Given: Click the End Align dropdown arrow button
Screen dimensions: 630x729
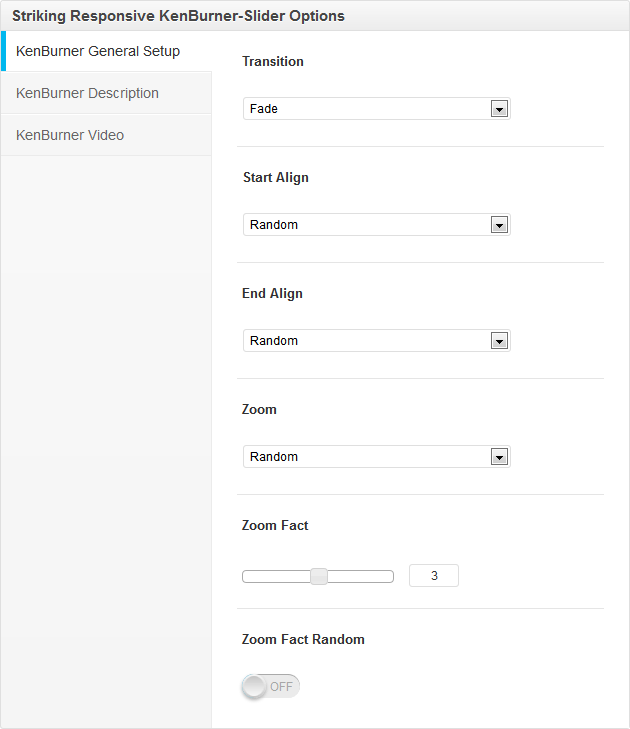Looking at the screenshot, I should click(x=499, y=341).
